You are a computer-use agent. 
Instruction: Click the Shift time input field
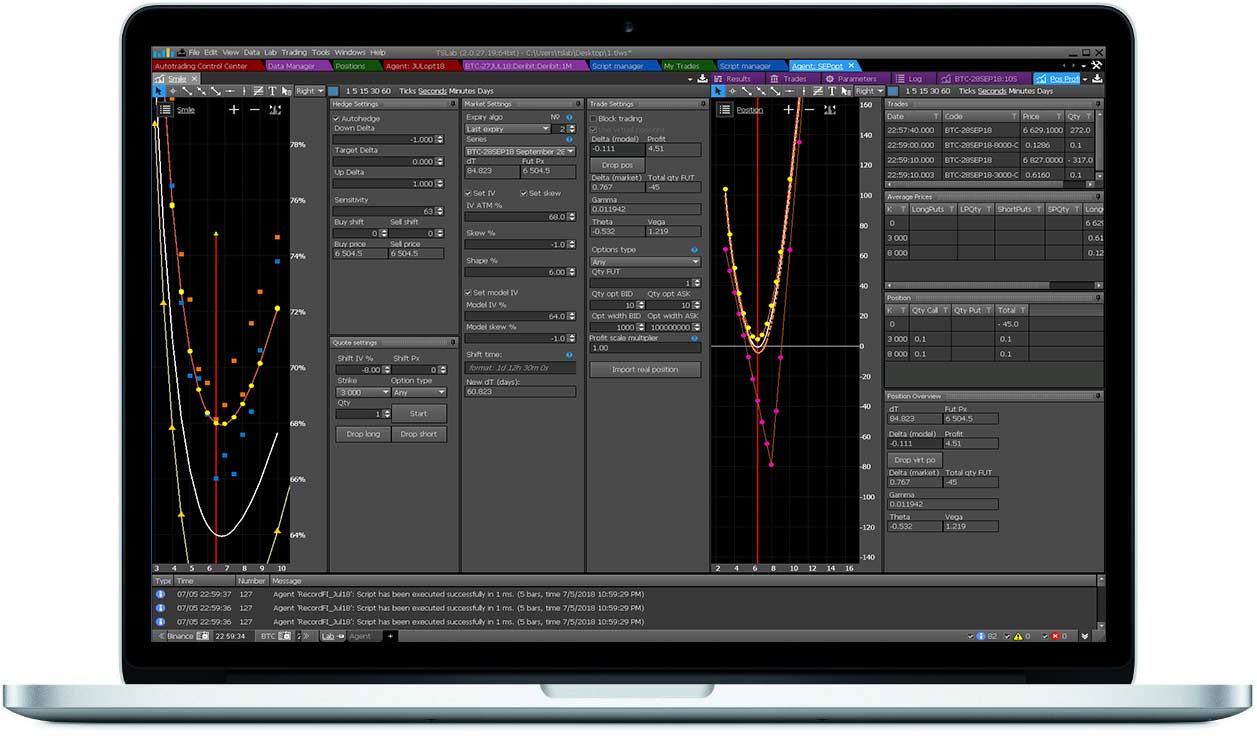(521, 367)
